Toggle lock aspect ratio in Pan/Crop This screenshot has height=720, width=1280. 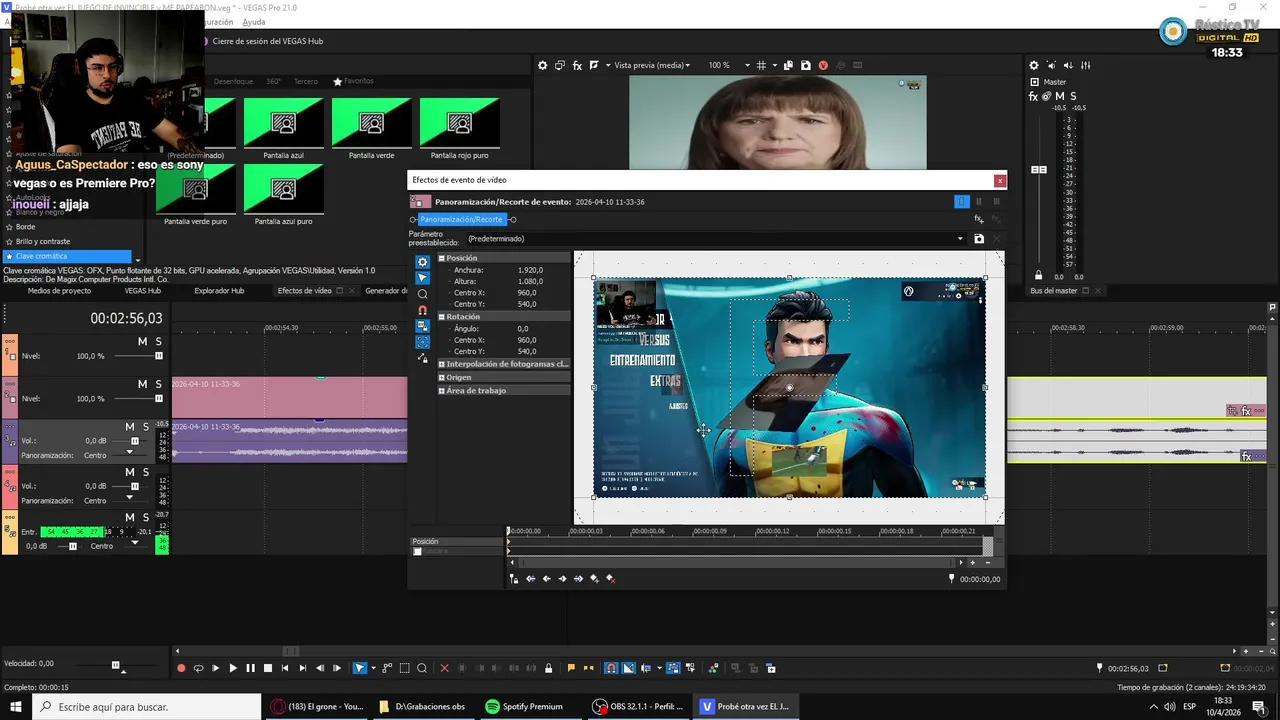[x=422, y=326]
